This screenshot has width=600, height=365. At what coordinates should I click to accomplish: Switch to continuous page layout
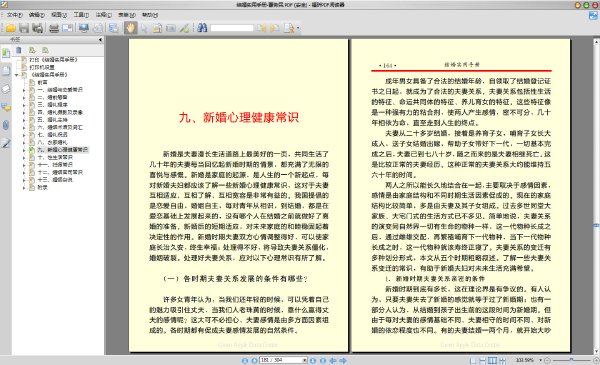(x=483, y=360)
